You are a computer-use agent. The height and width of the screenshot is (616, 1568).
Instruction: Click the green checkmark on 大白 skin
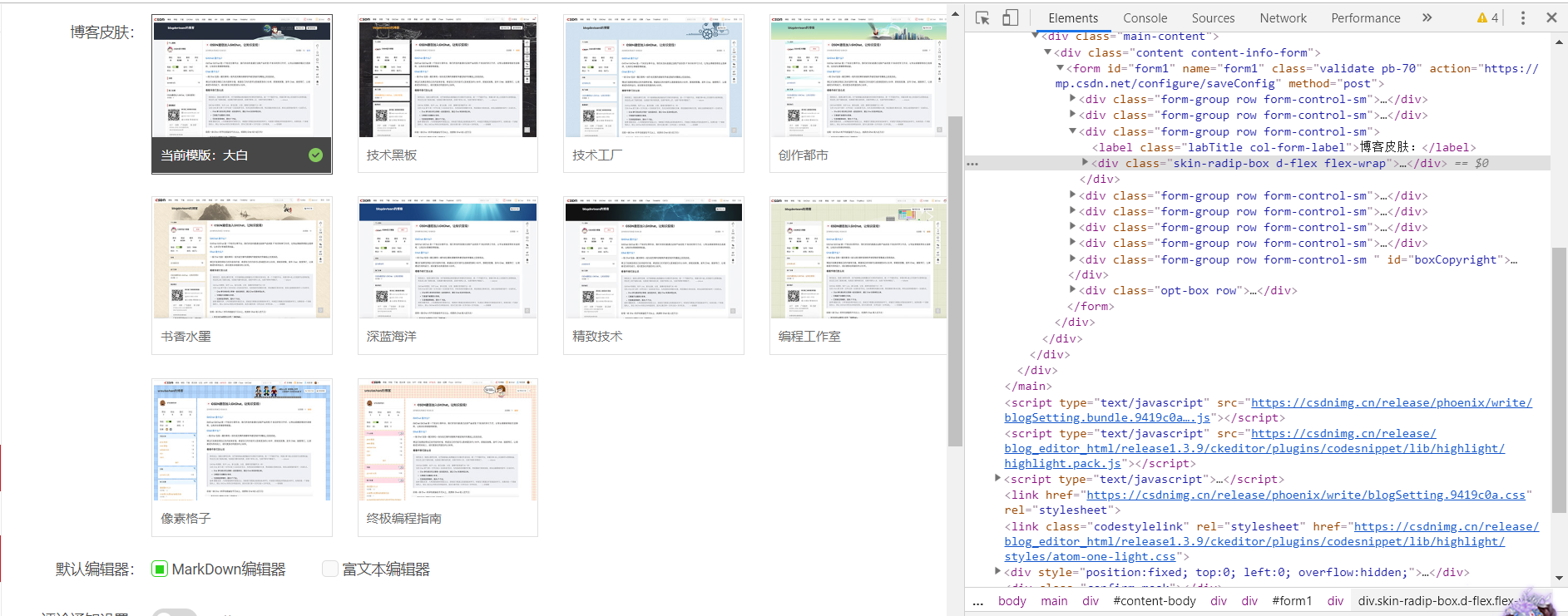point(315,155)
